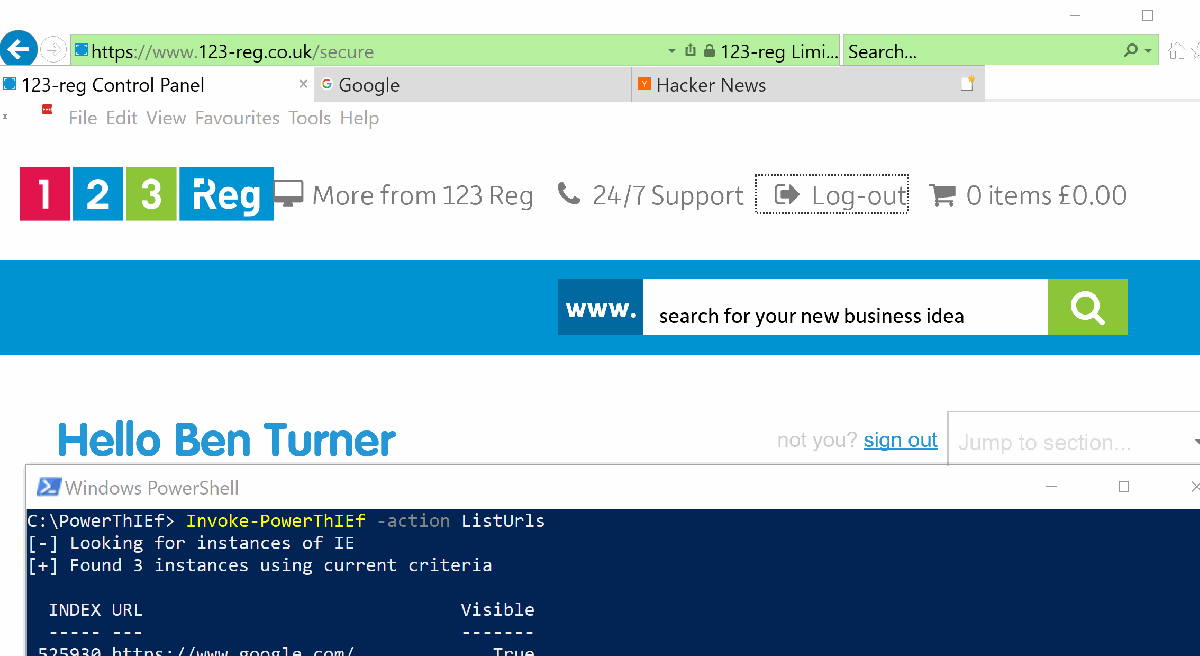Open the Jump to section dropdown

point(1074,442)
